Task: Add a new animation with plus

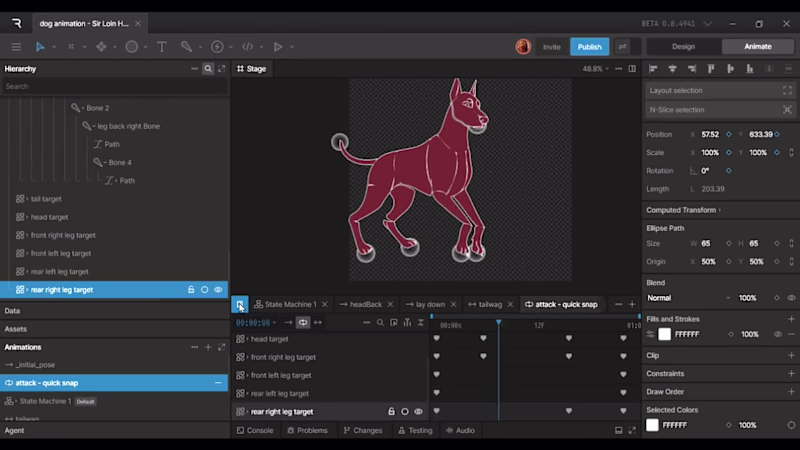Action: (x=208, y=347)
